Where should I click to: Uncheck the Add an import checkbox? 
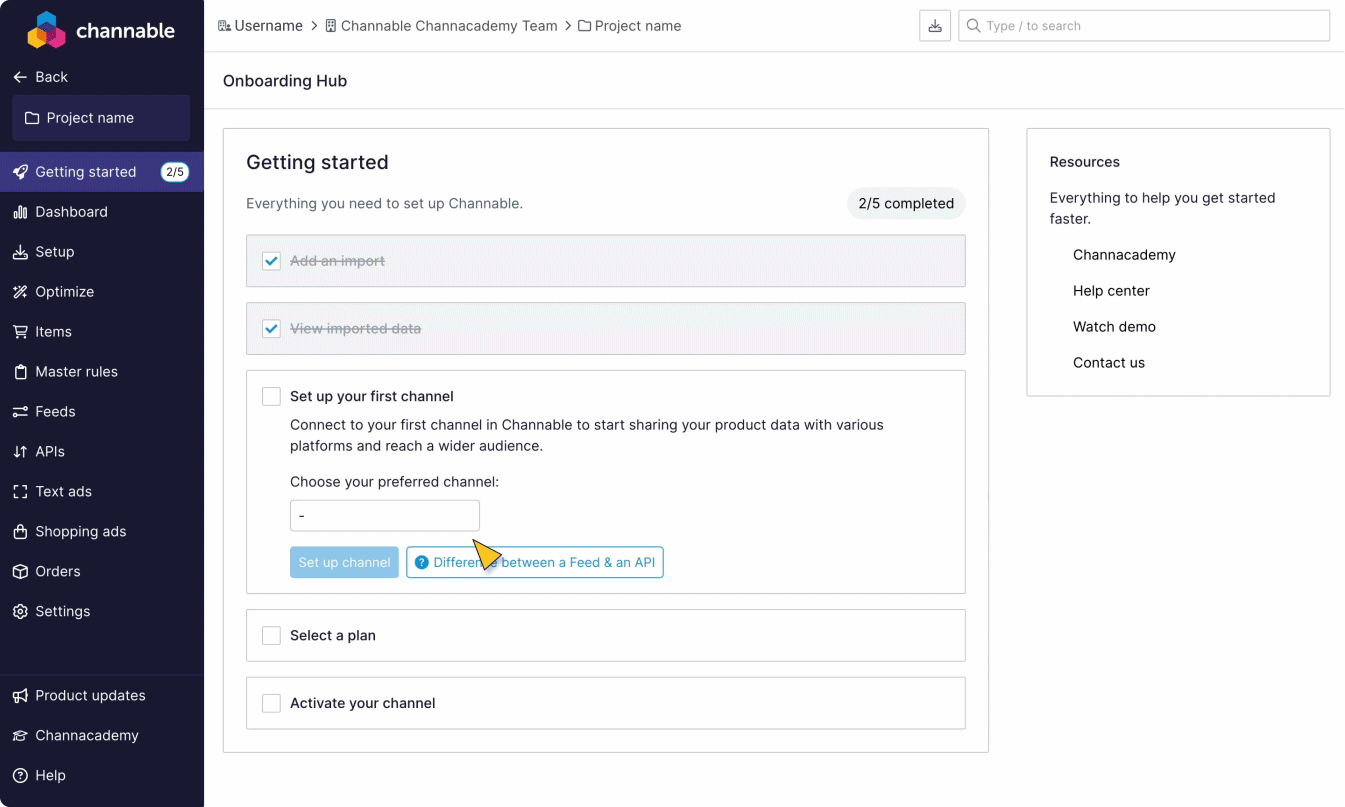click(271, 261)
